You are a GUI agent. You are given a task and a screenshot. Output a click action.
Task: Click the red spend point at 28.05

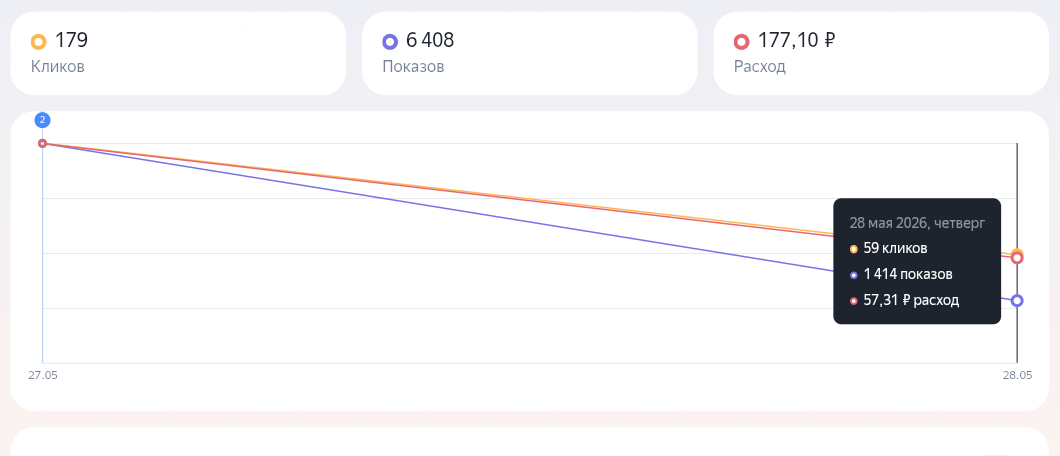tap(1017, 258)
